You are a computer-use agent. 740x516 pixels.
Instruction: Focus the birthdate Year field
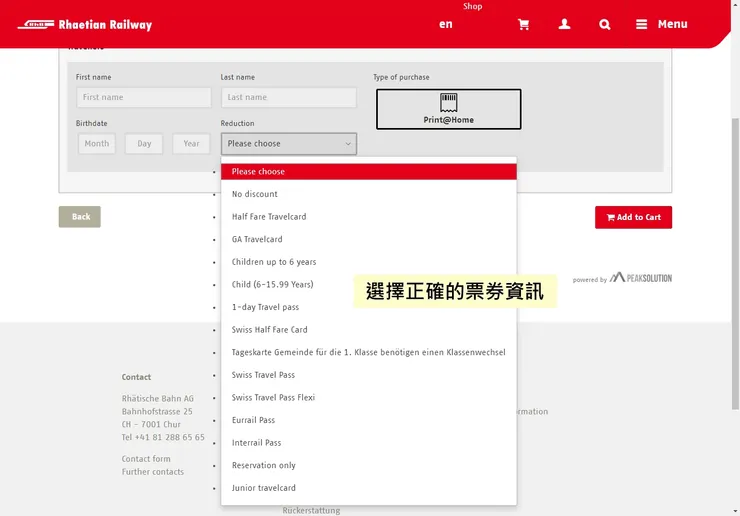tap(191, 144)
